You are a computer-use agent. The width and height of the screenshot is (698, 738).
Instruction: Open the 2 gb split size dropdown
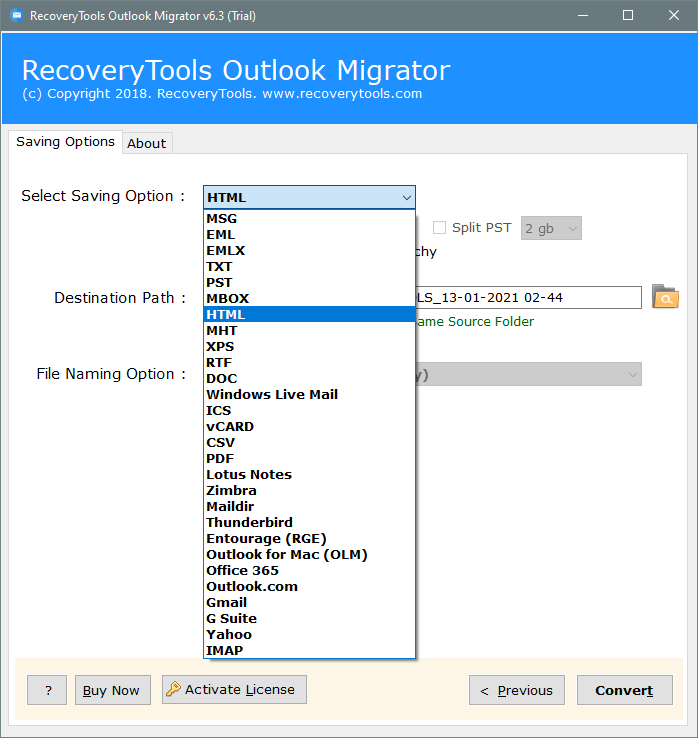click(x=551, y=228)
